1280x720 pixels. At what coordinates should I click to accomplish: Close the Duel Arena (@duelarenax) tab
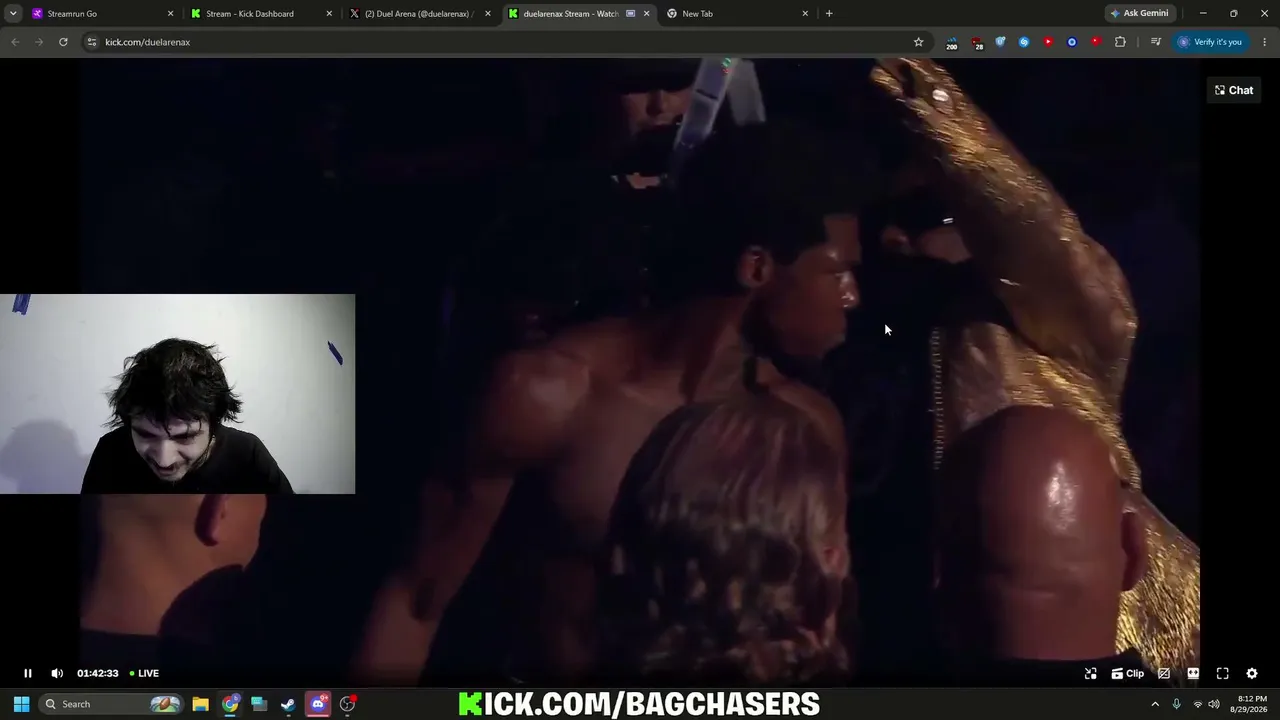(487, 14)
